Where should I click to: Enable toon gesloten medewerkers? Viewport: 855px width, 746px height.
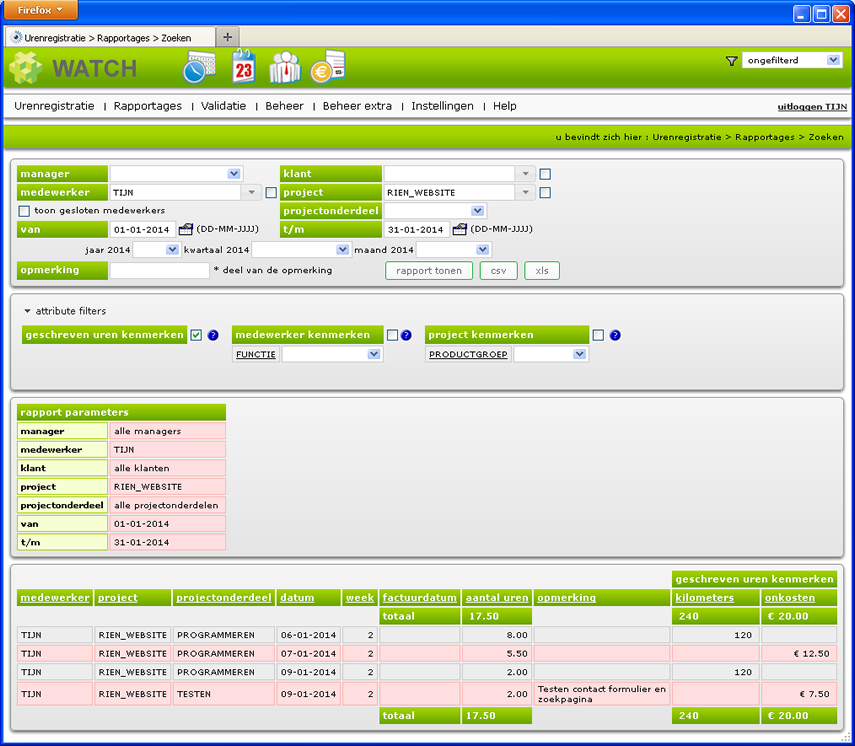tap(24, 210)
